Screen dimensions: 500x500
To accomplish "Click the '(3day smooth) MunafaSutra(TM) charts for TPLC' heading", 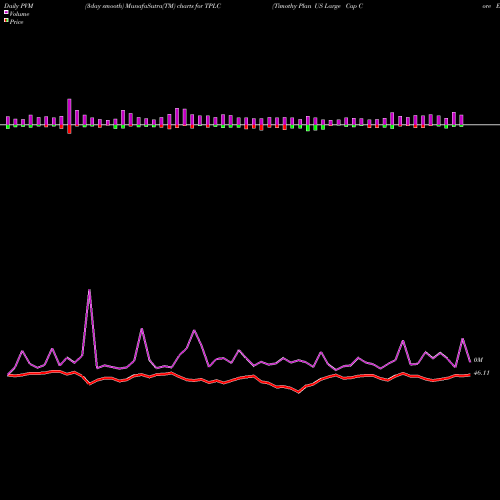I will [153, 6].
